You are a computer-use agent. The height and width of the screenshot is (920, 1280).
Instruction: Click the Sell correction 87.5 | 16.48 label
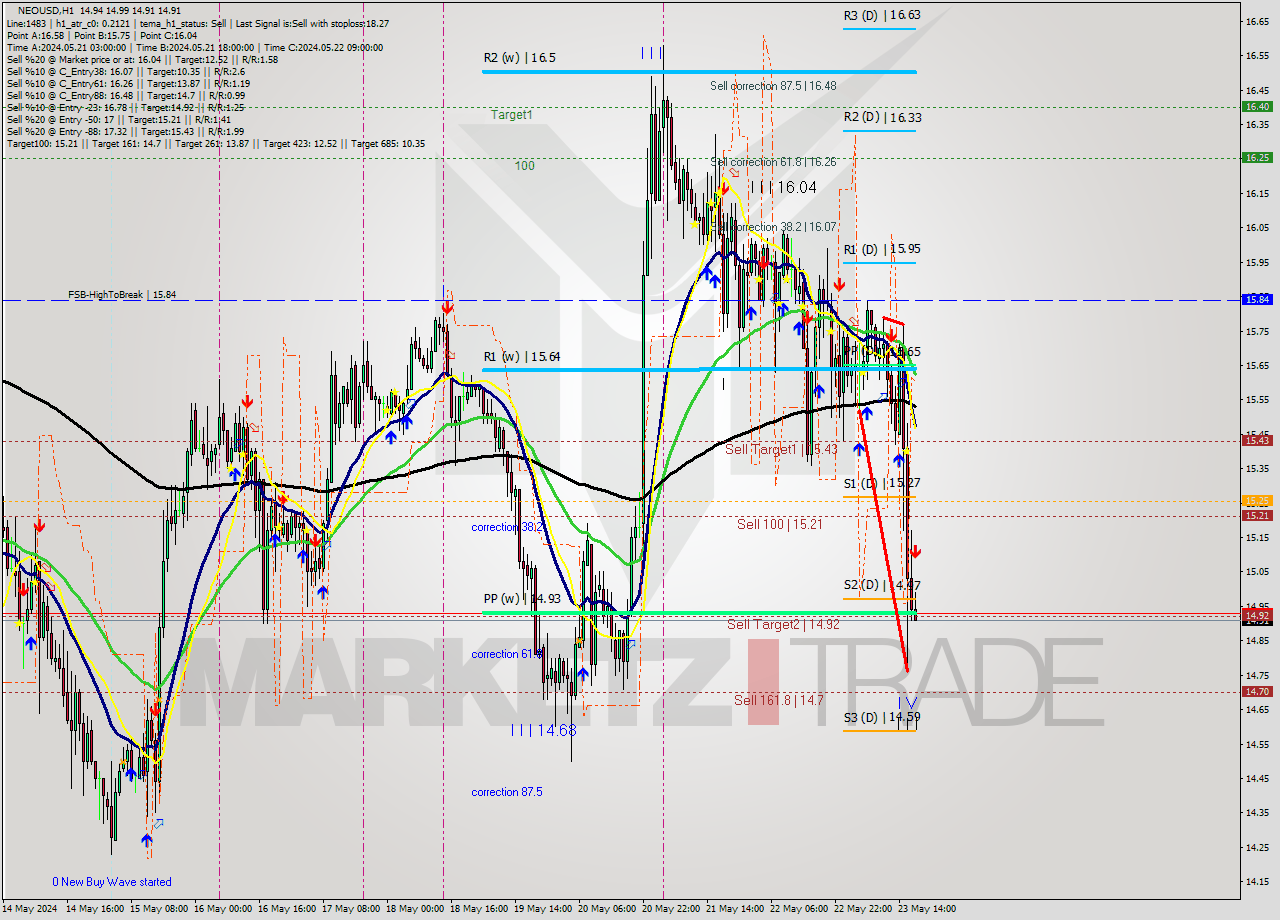point(773,86)
